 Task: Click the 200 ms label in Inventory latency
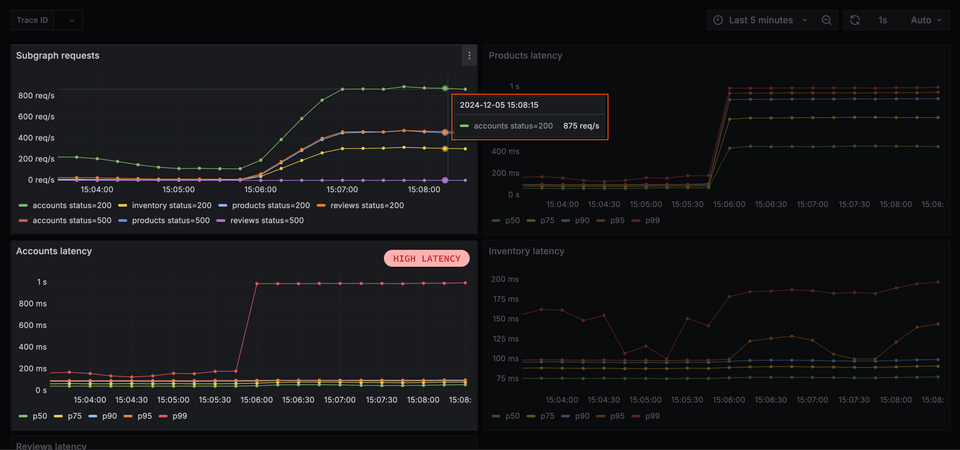(x=505, y=279)
